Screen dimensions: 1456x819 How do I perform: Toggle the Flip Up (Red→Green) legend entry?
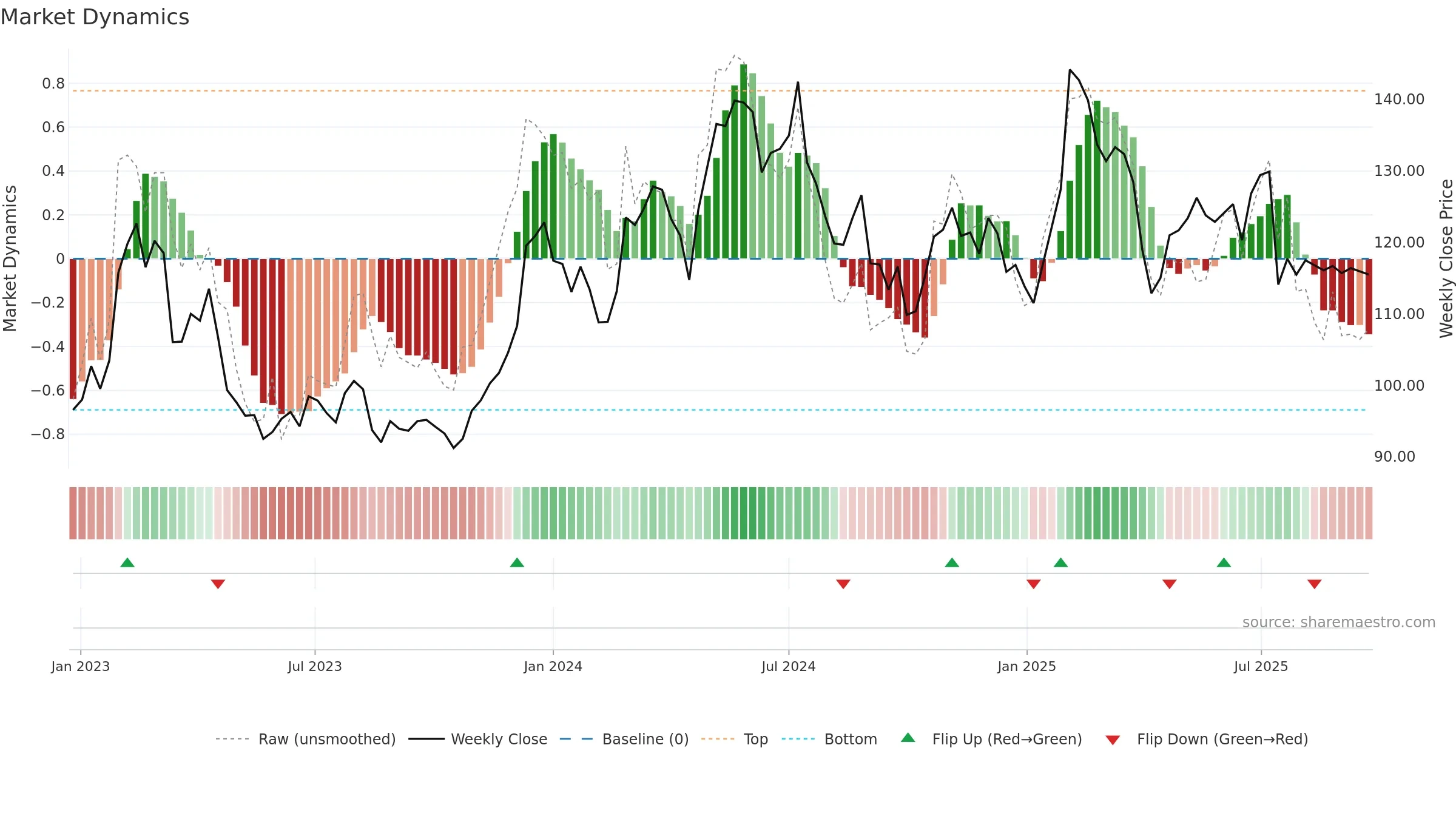coord(991,740)
